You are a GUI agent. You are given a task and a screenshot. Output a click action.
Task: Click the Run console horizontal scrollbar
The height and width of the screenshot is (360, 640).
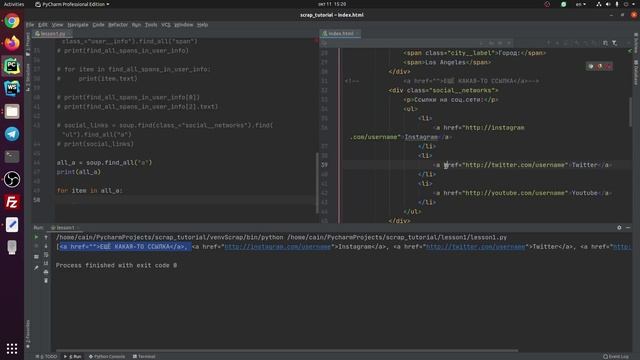[287, 350]
